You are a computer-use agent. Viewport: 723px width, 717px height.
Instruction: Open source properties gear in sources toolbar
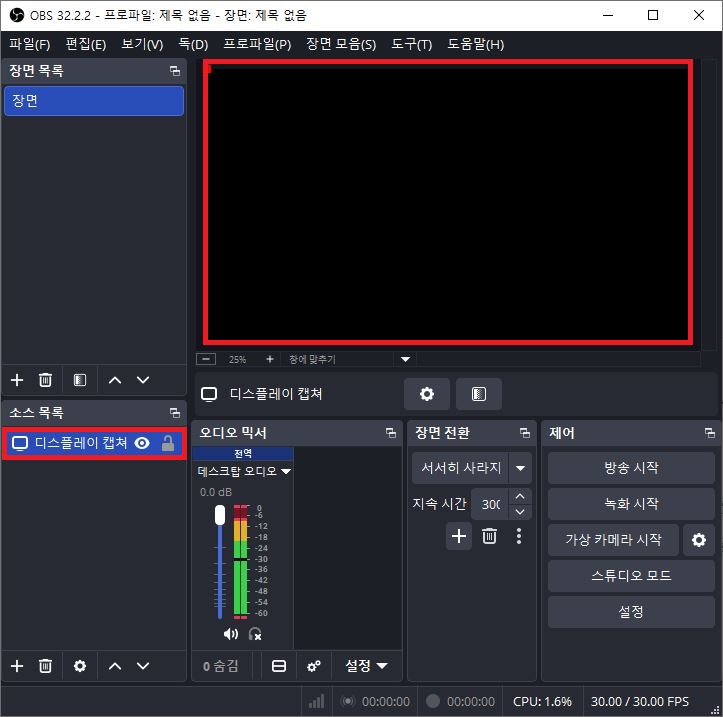[80, 666]
